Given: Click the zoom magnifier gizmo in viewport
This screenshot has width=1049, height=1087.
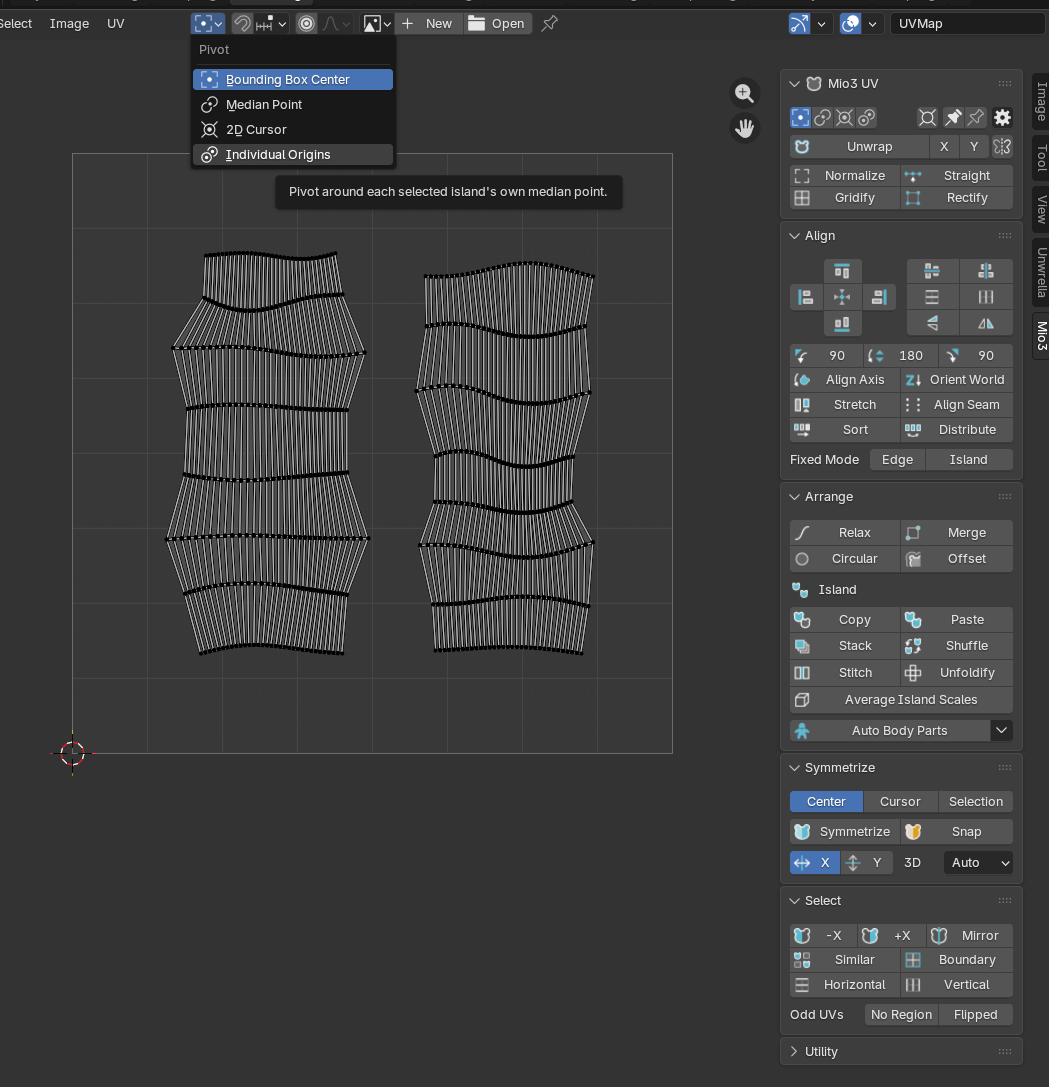Looking at the screenshot, I should [744, 93].
